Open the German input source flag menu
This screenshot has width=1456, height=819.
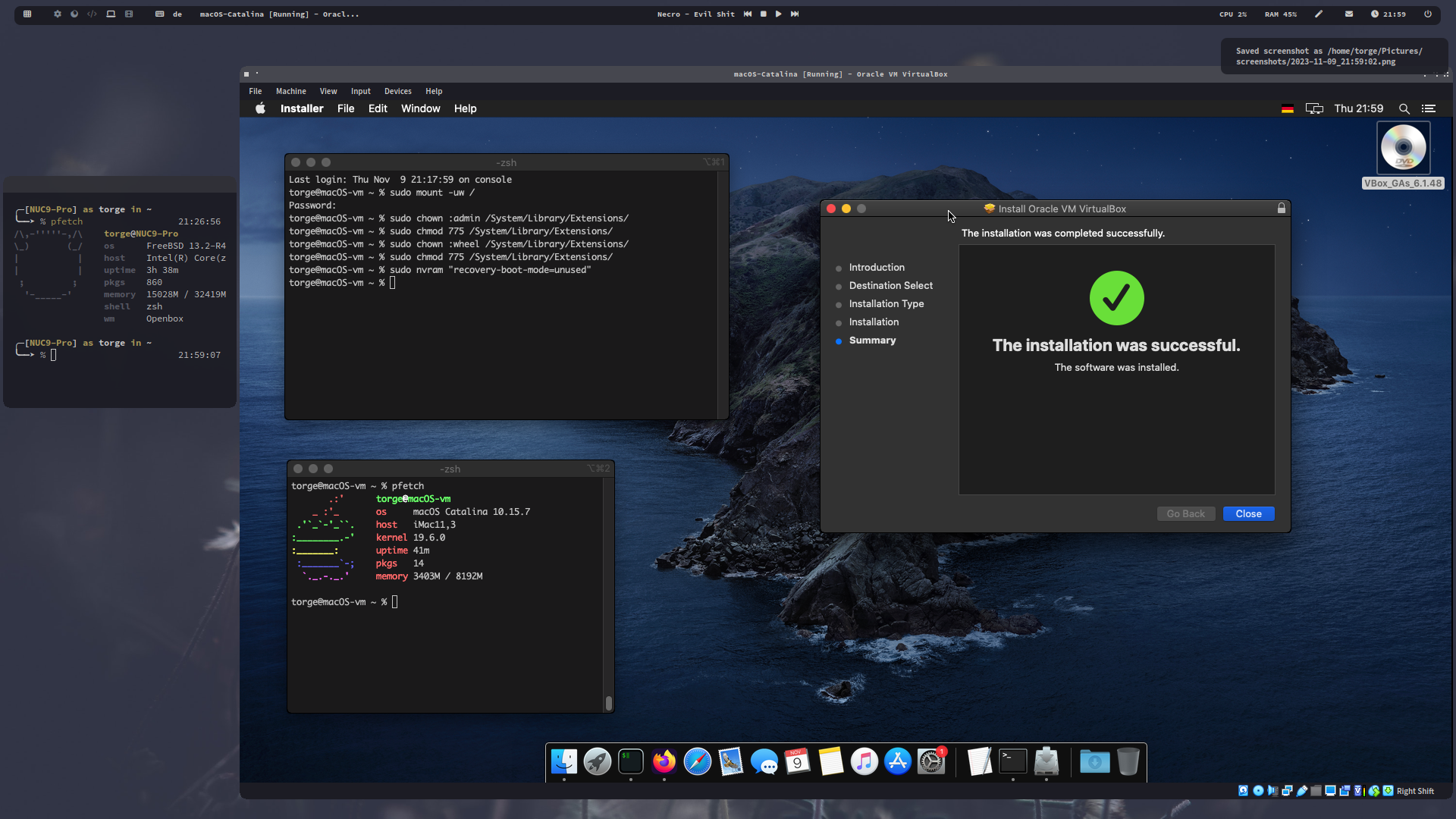[x=1288, y=109]
